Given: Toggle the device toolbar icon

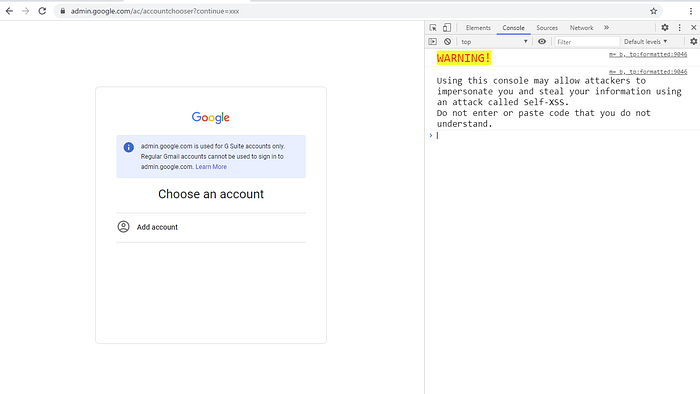Looking at the screenshot, I should [x=447, y=28].
